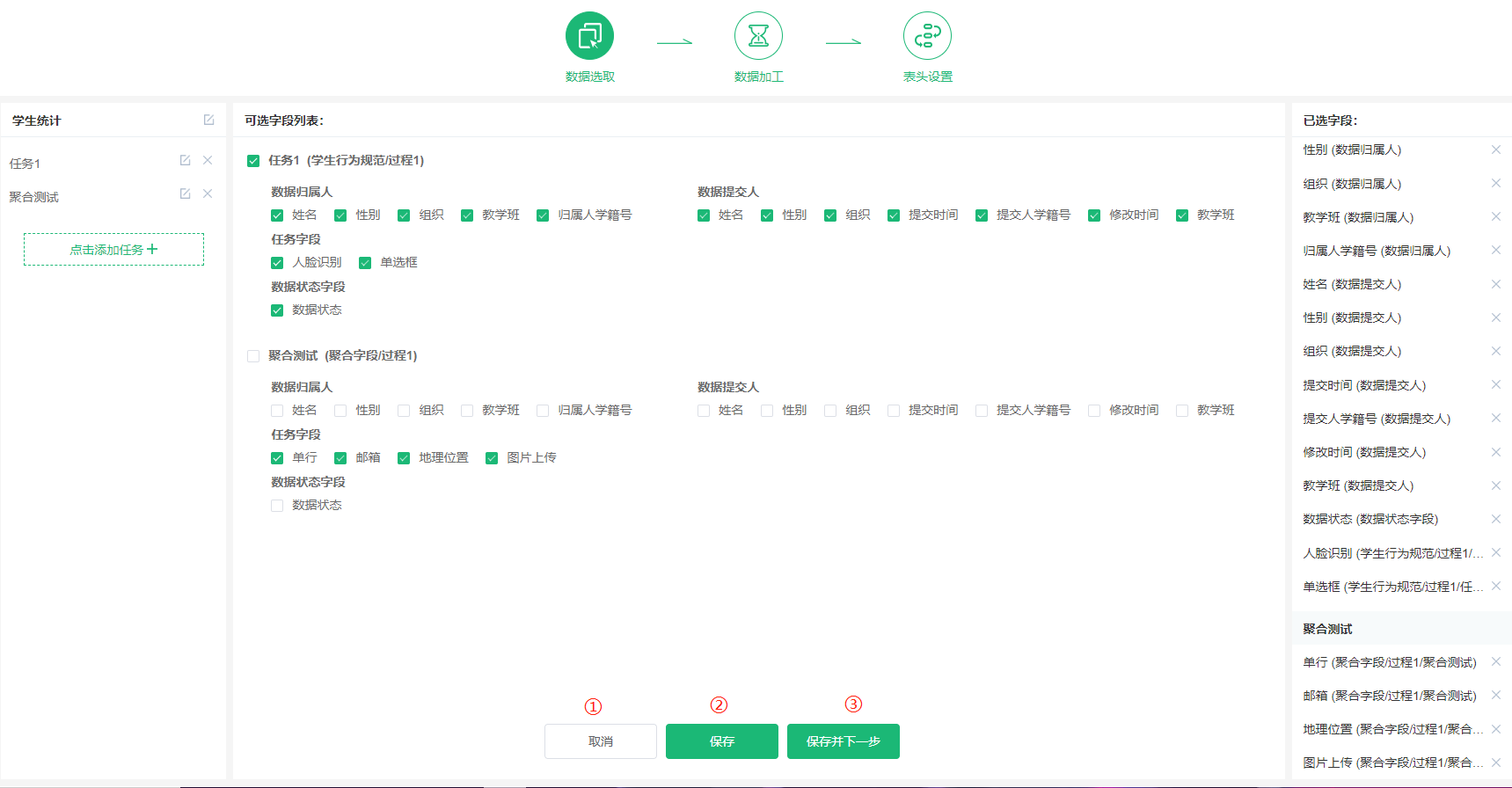Uncheck 单选框 task field
This screenshot has height=788, width=1512.
coord(365,263)
